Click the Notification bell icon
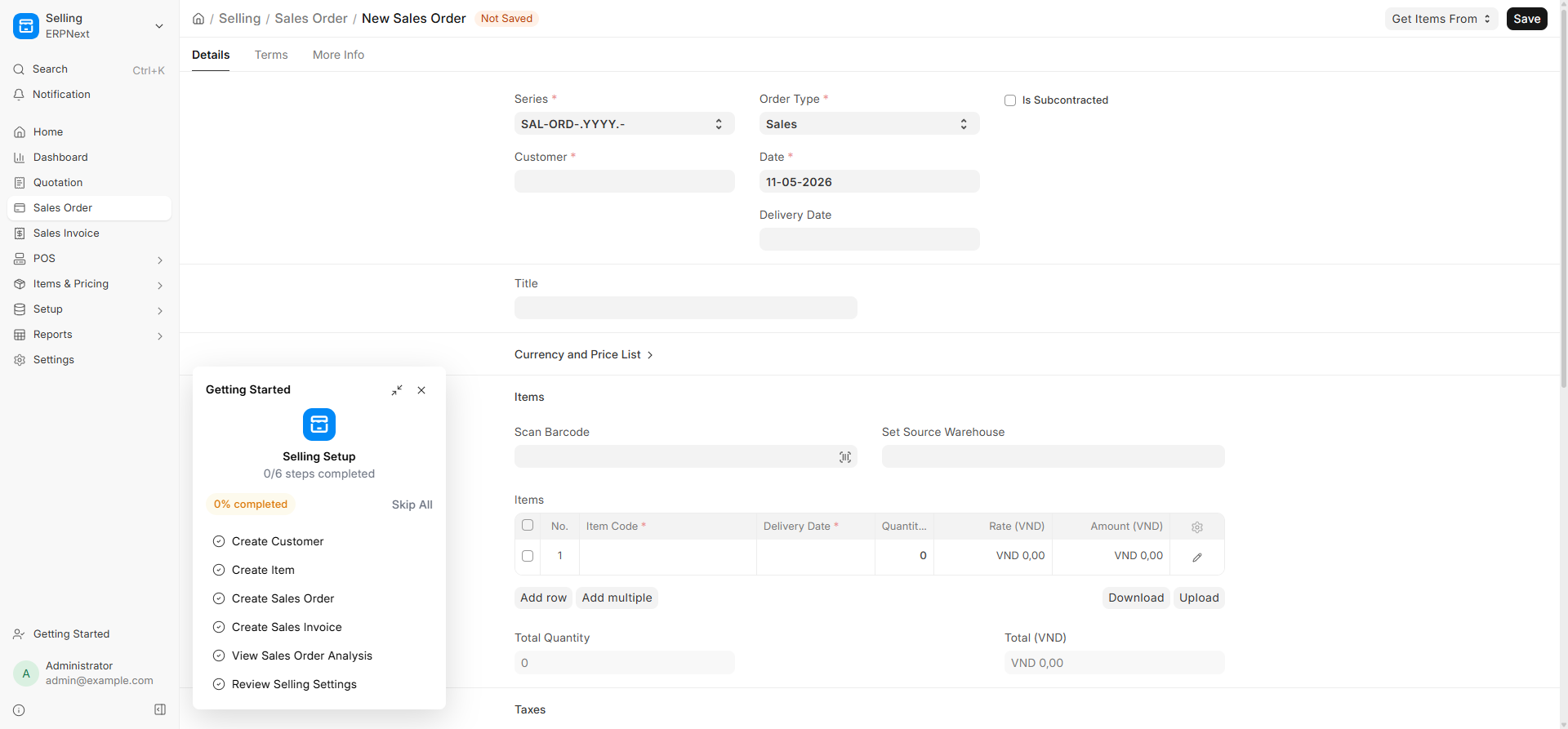 click(19, 95)
